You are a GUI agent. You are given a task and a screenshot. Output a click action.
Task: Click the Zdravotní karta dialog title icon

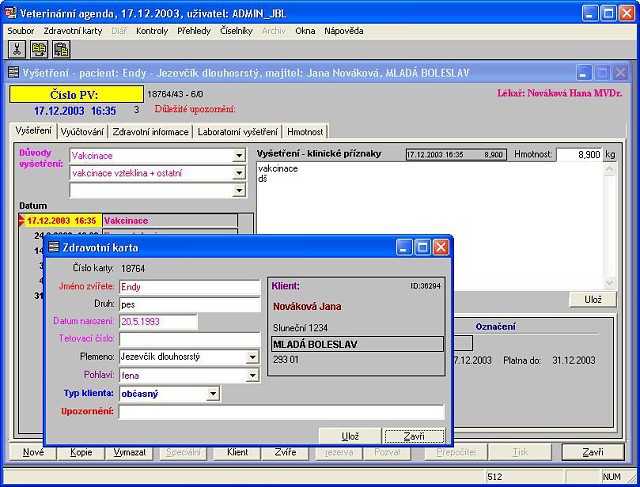click(x=53, y=247)
